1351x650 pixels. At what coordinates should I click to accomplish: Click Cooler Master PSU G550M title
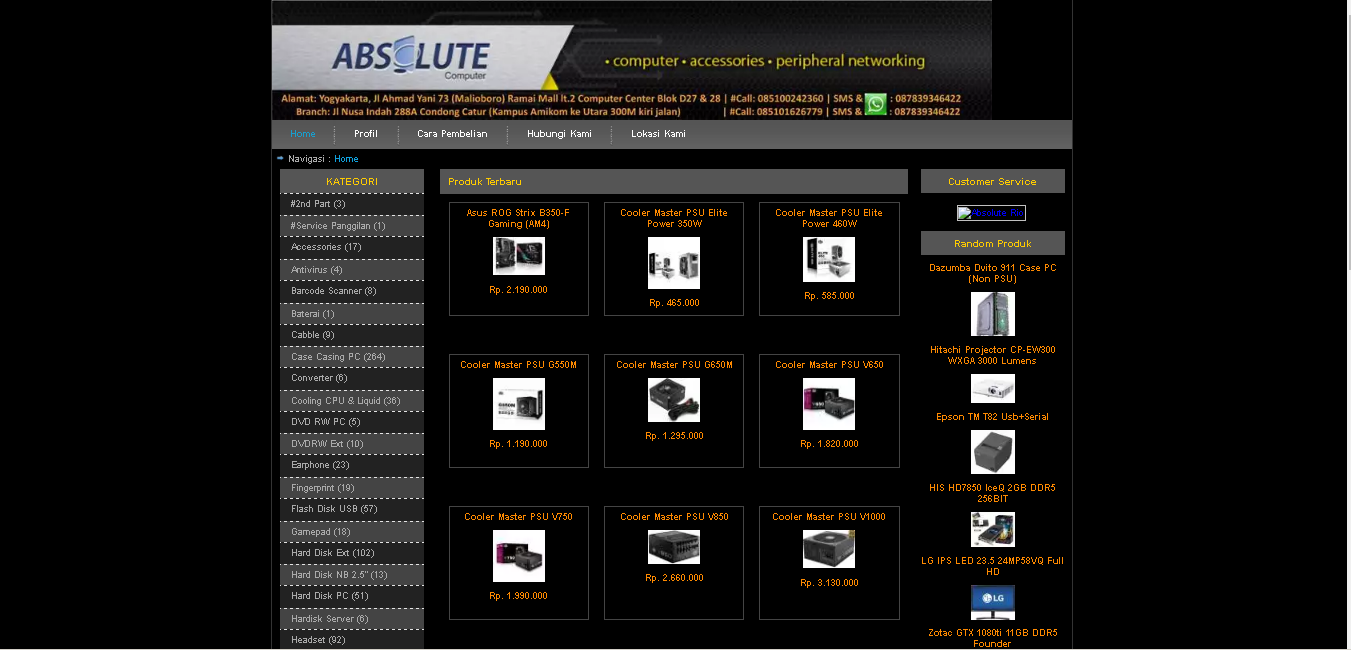tap(518, 365)
